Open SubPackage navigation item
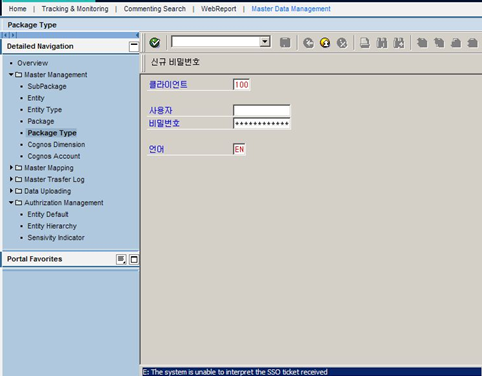This screenshot has width=482, height=376. point(47,86)
